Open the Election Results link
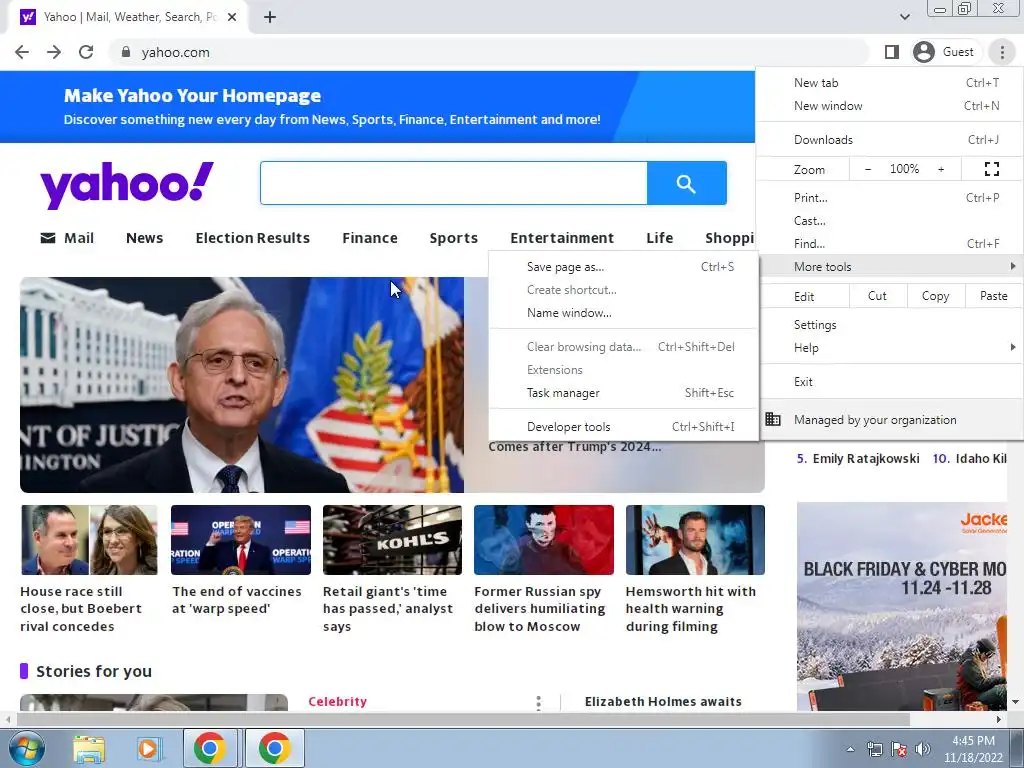The image size is (1024, 768). click(x=253, y=238)
